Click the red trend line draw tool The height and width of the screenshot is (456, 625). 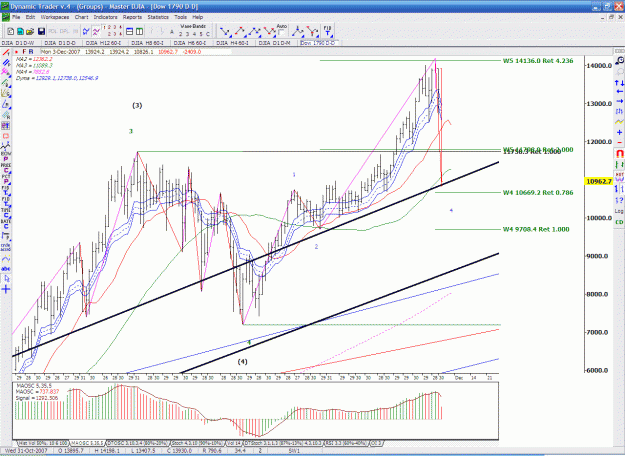[x=6, y=53]
